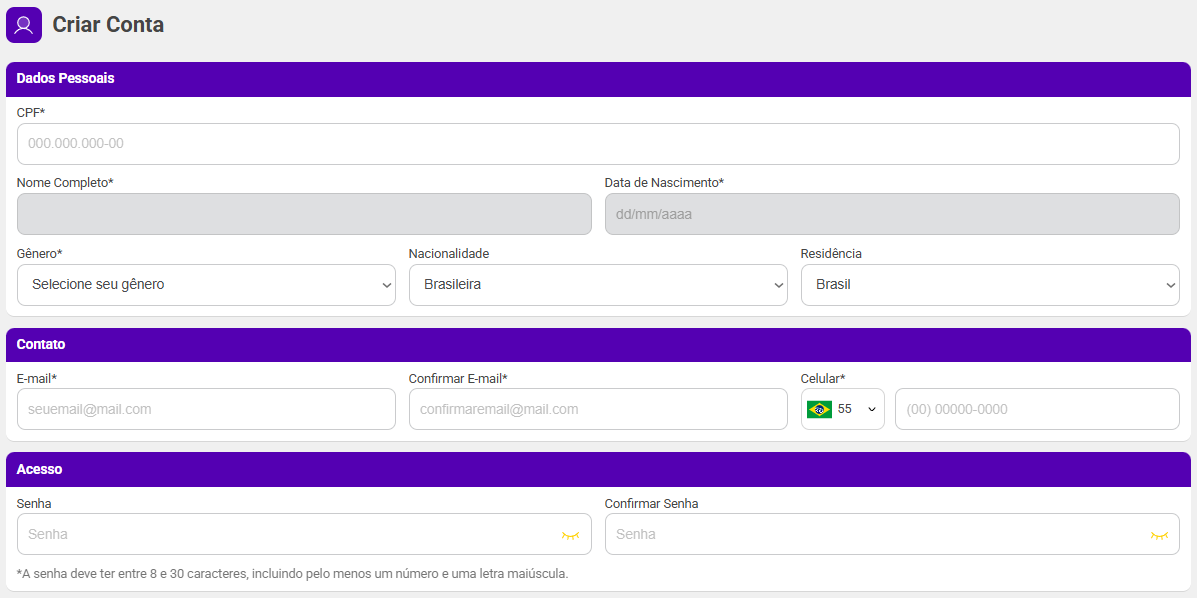Focus the Nome Completo field
Viewport: 1197px width, 598px height.
click(304, 214)
